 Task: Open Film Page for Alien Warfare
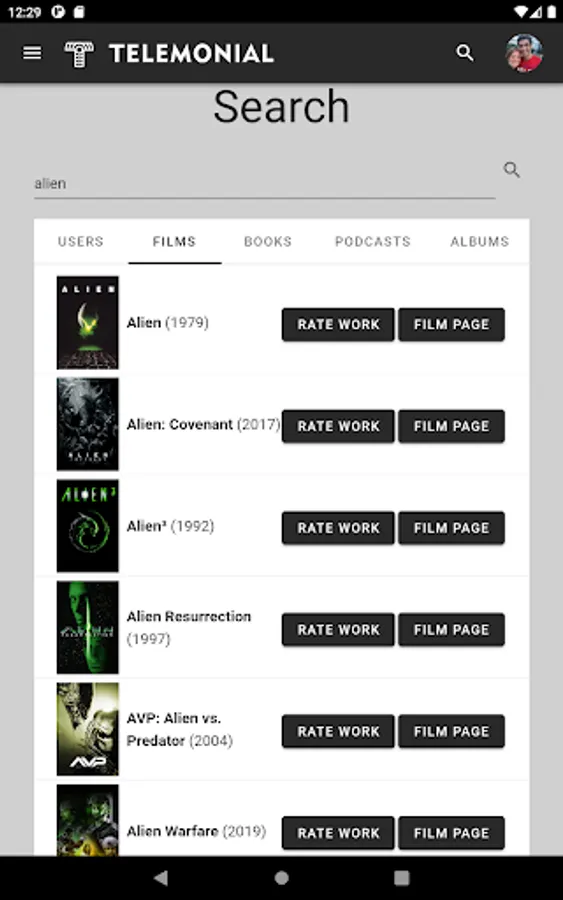452,833
